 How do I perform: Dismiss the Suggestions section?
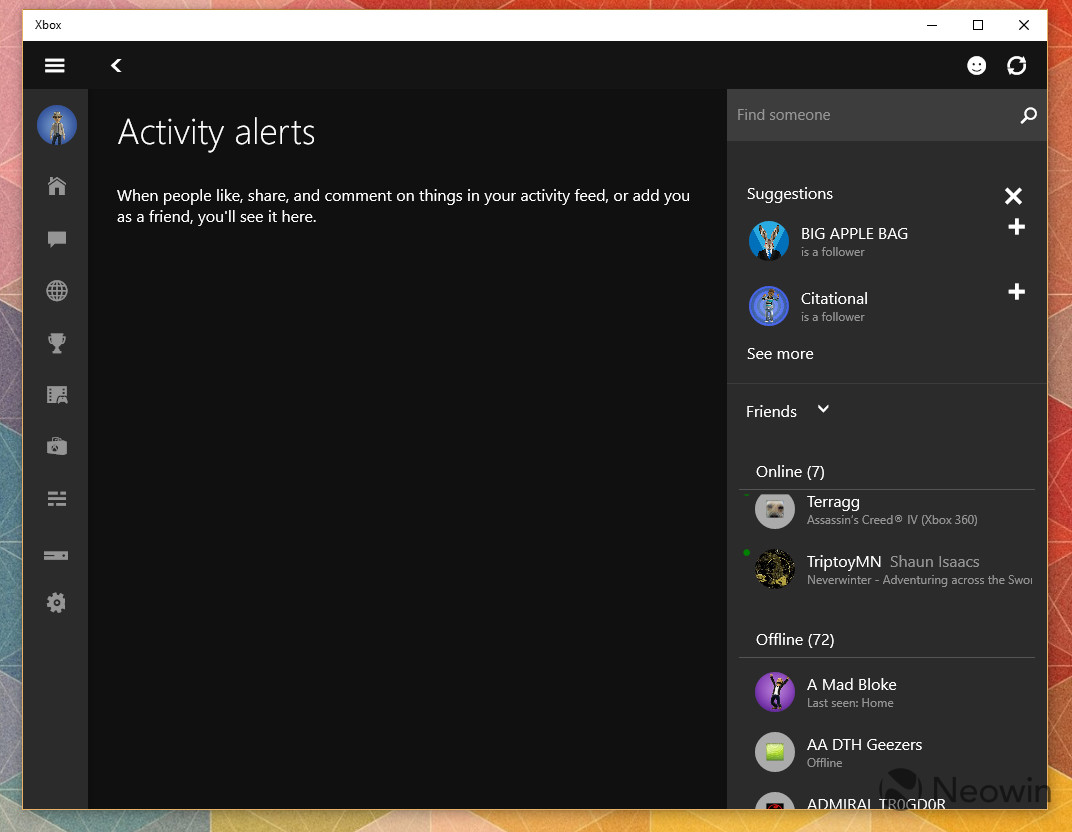[x=1013, y=196]
